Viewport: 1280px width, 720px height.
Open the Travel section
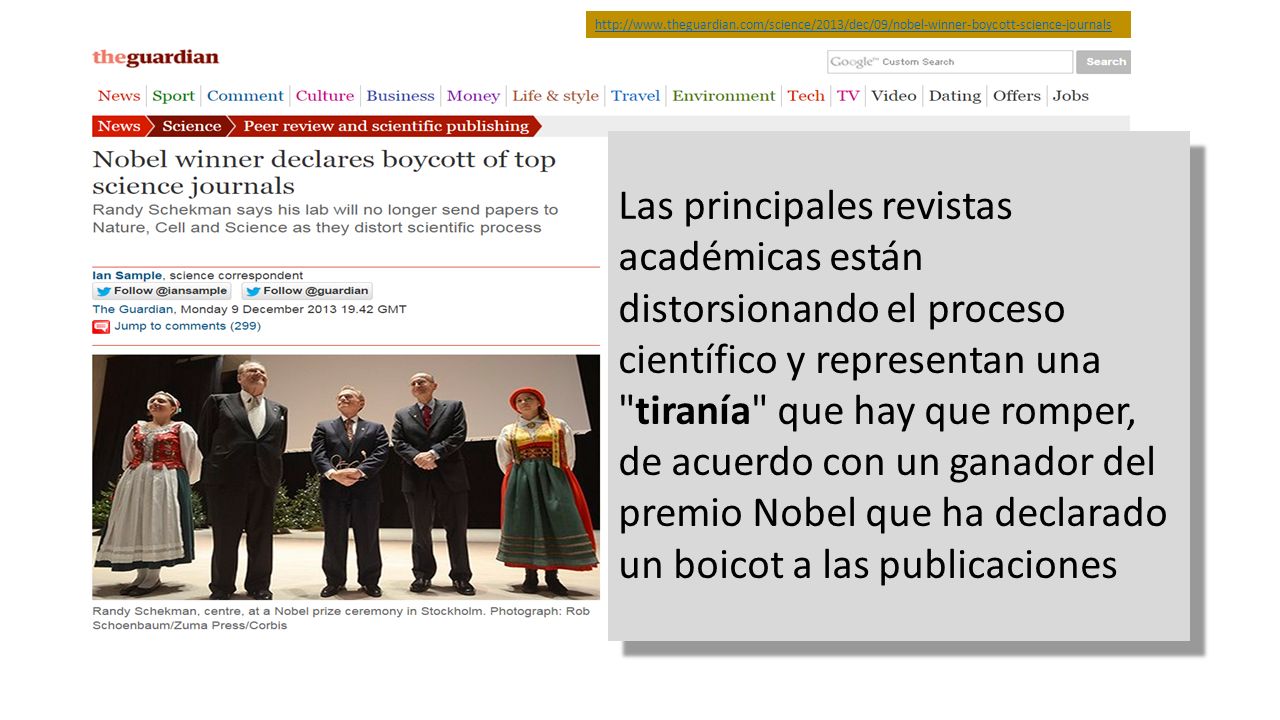[635, 96]
